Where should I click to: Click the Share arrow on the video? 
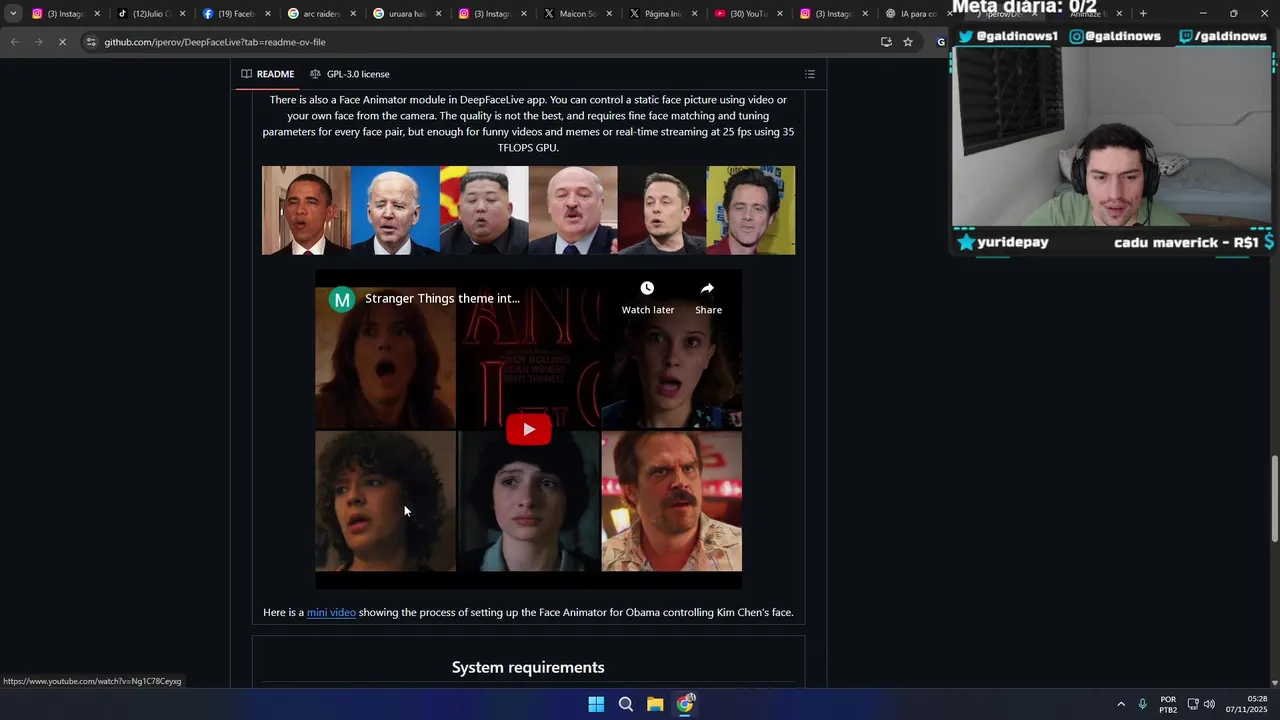tap(707, 288)
